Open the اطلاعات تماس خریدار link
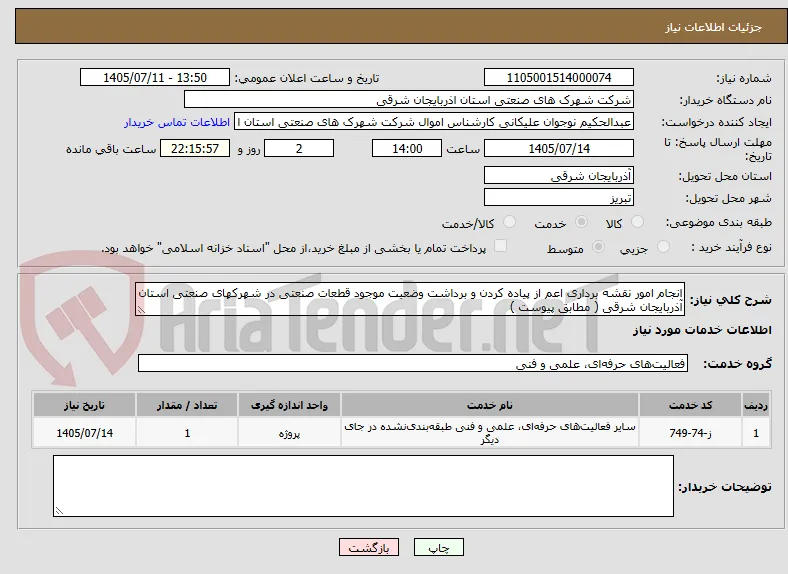The height and width of the screenshot is (574, 788). click(177, 122)
